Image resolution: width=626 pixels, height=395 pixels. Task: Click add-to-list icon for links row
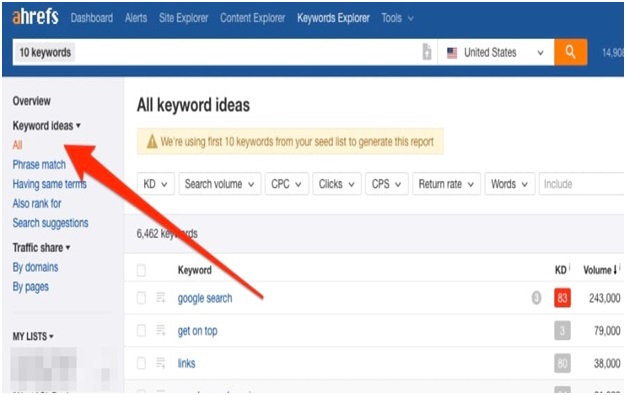point(160,363)
